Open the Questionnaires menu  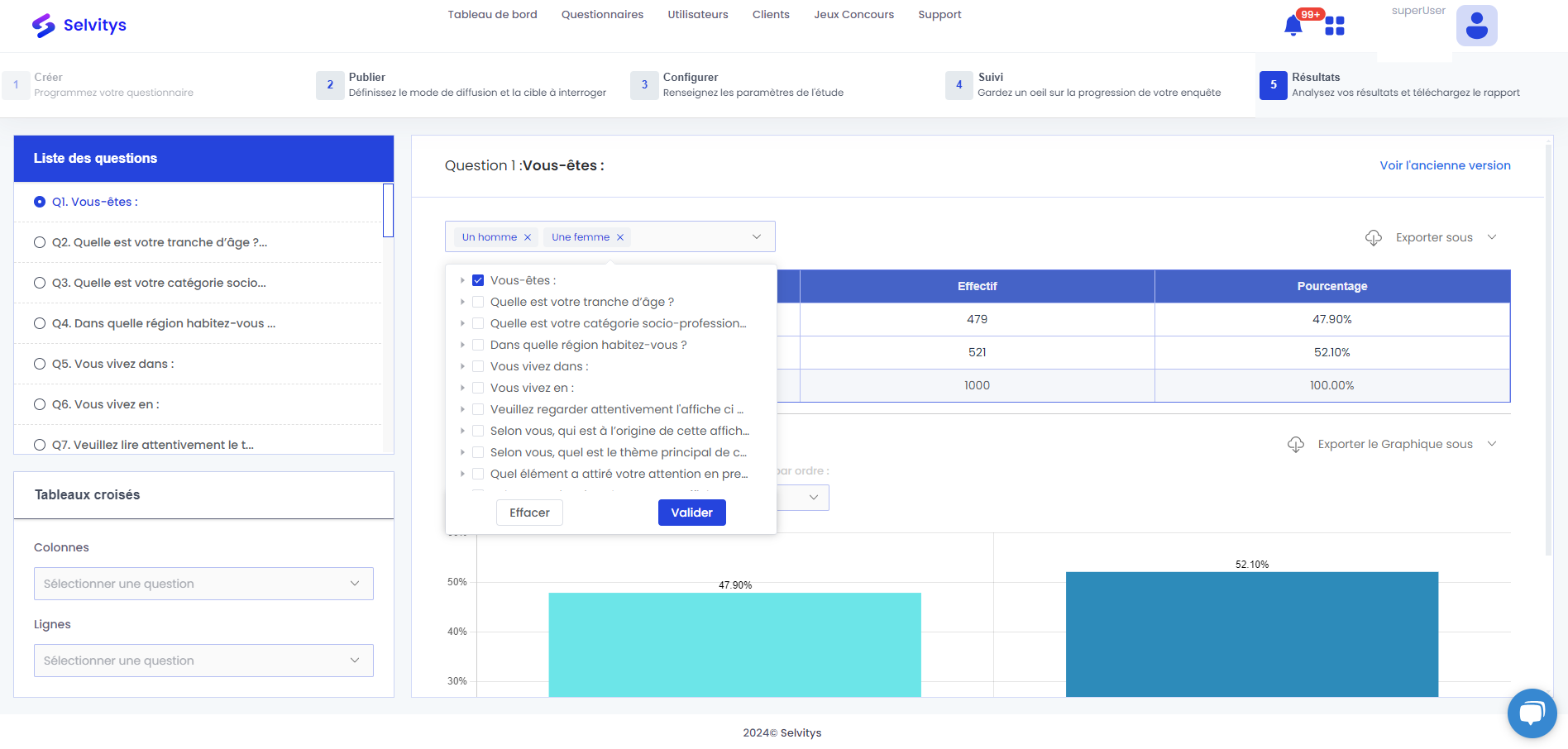click(602, 14)
